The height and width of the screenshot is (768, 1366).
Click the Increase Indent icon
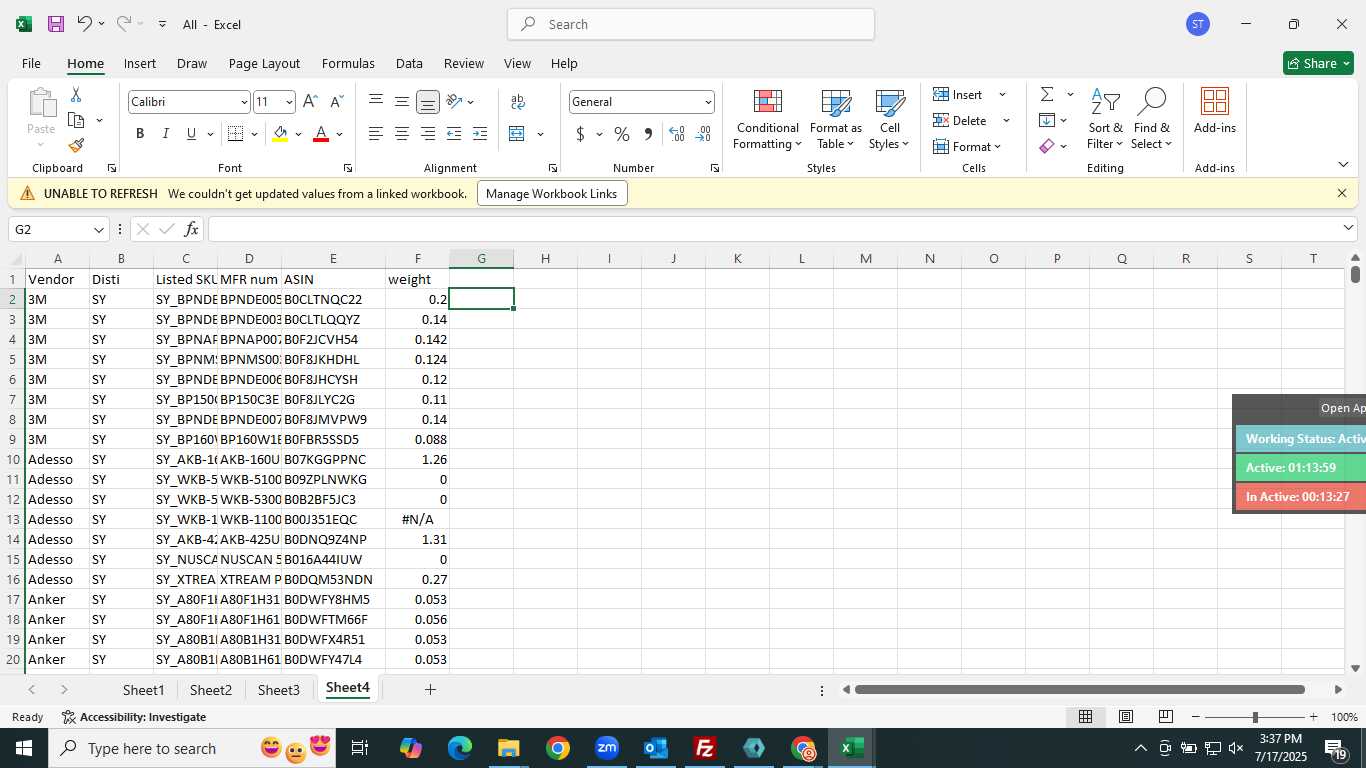[480, 134]
